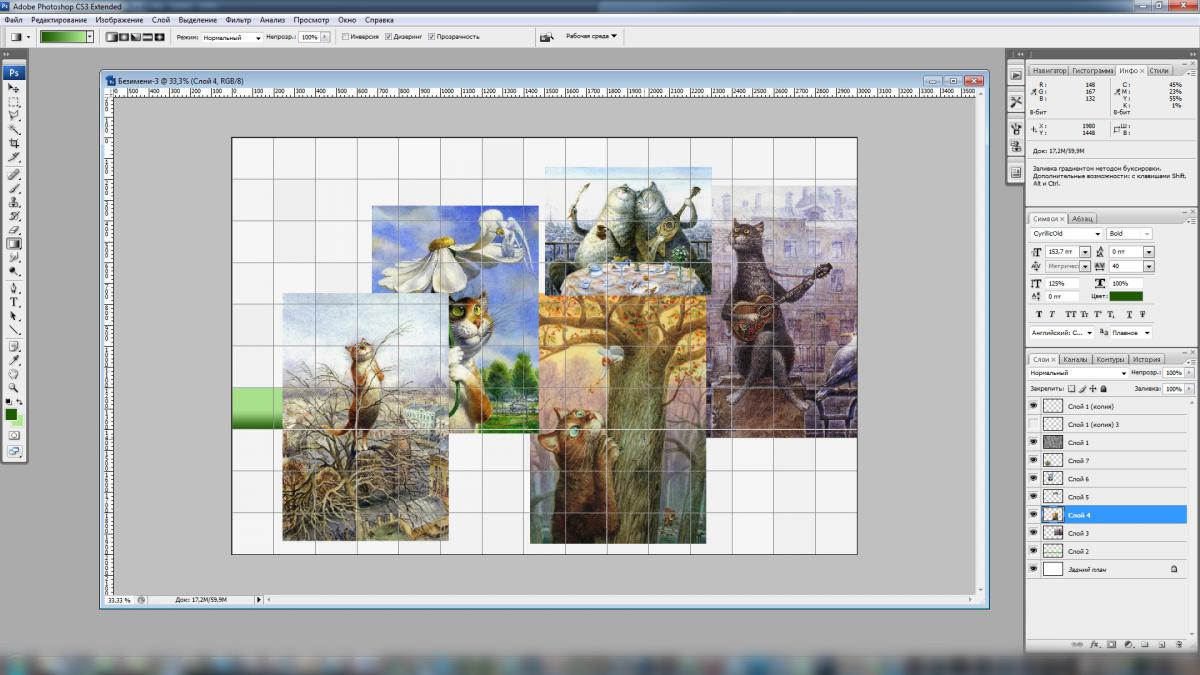Click the text Цвет color swatch
The image size is (1200, 675).
click(1126, 296)
